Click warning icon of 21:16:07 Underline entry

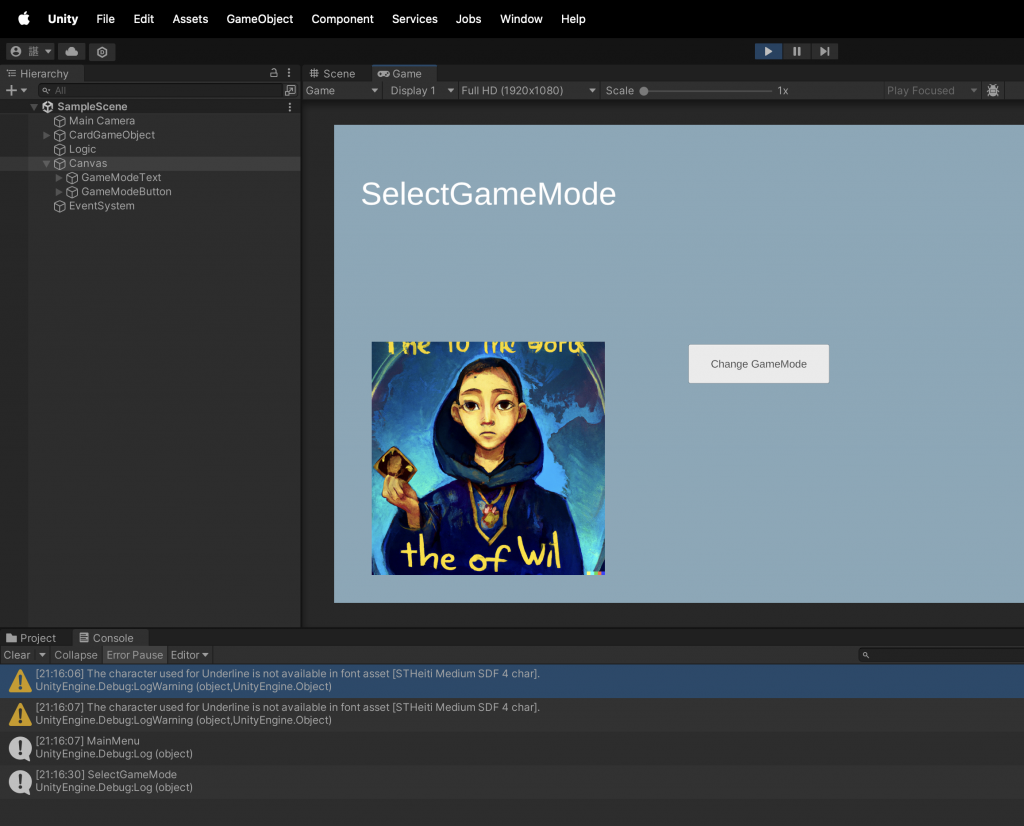pyautogui.click(x=20, y=714)
